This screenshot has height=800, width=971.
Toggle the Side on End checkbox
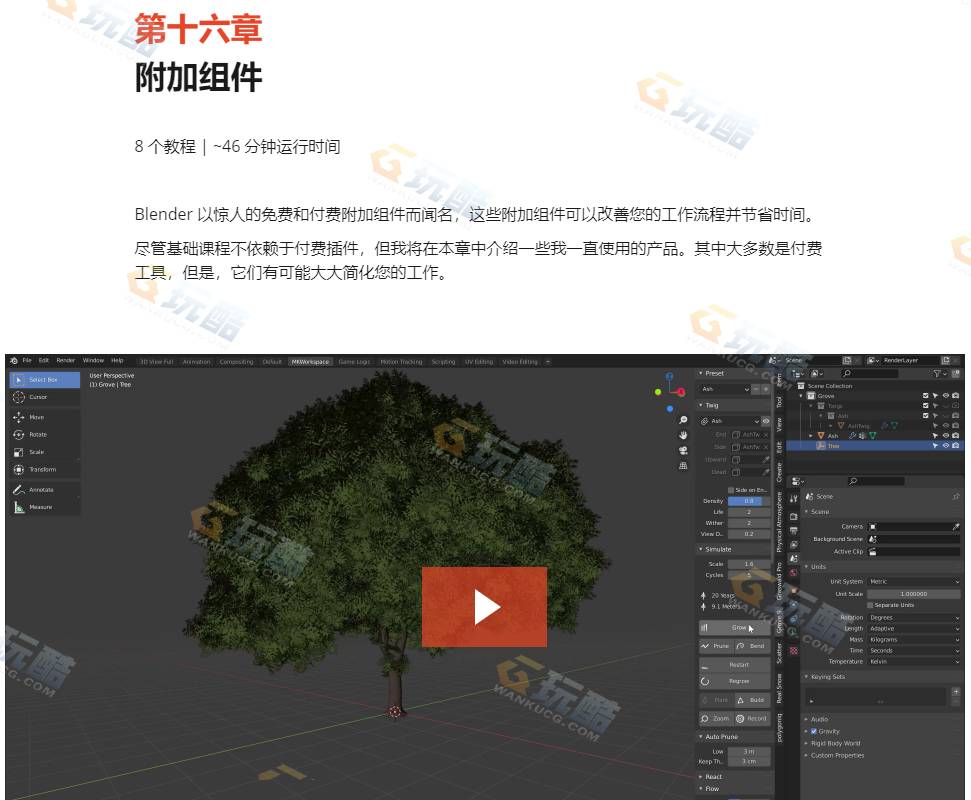[731, 490]
